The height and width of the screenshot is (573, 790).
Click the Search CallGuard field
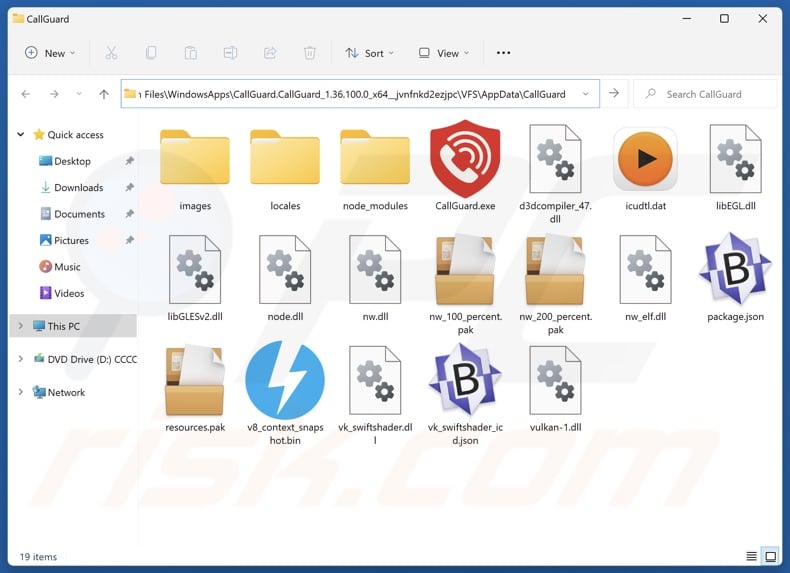[x=705, y=94]
